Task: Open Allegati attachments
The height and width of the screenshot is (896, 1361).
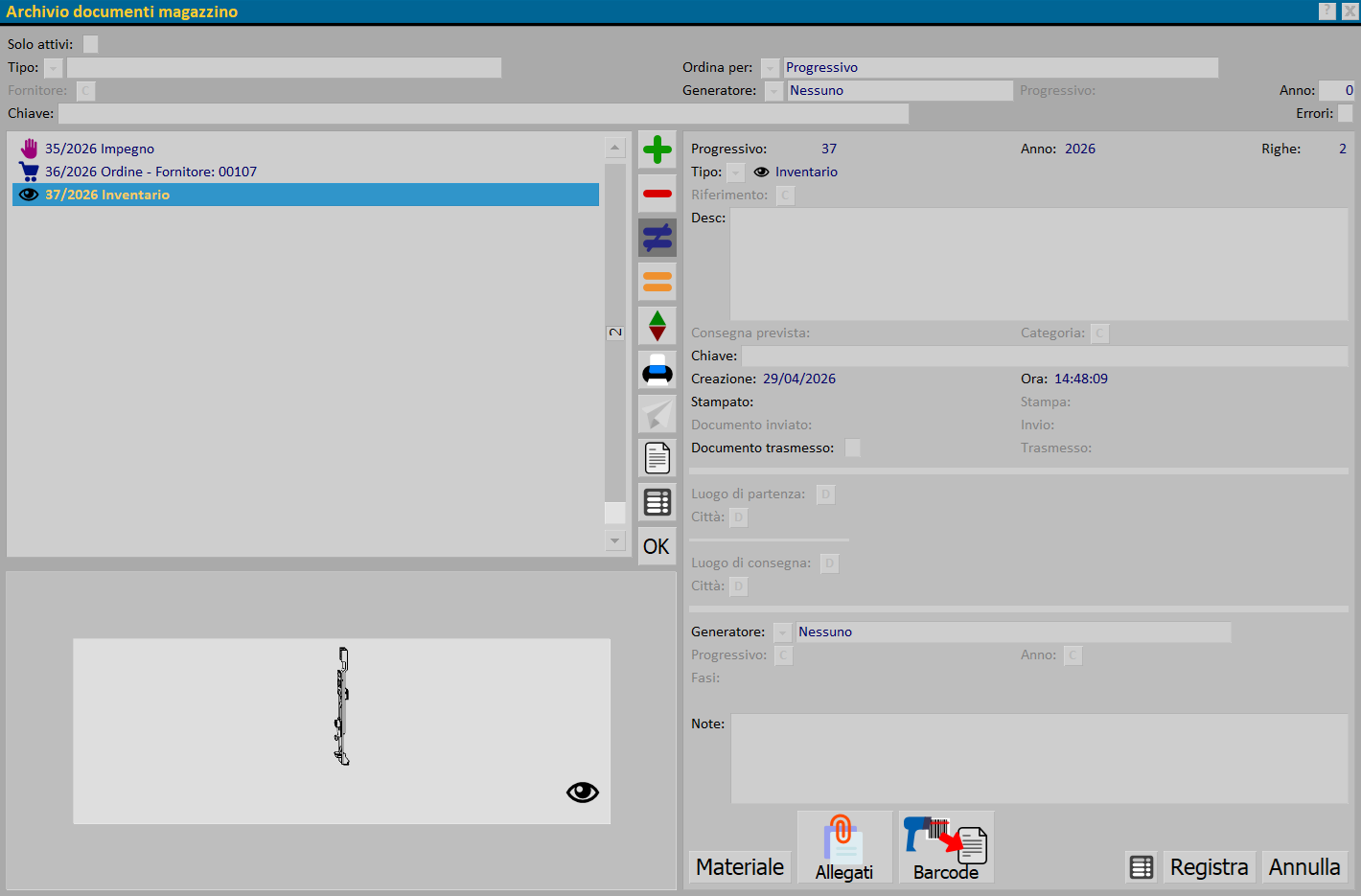Action: pyautogui.click(x=844, y=847)
